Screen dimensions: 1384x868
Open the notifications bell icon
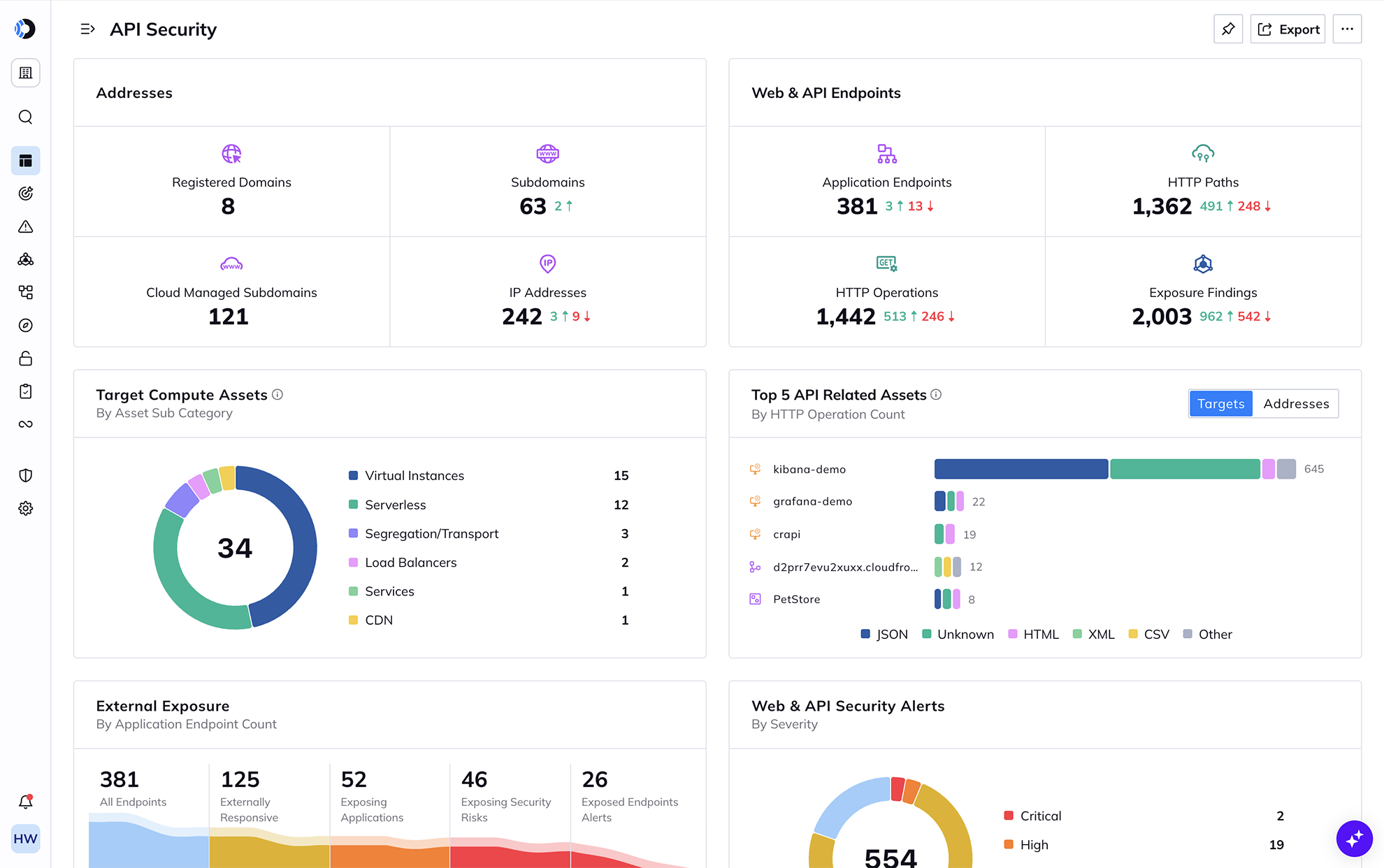[25, 802]
